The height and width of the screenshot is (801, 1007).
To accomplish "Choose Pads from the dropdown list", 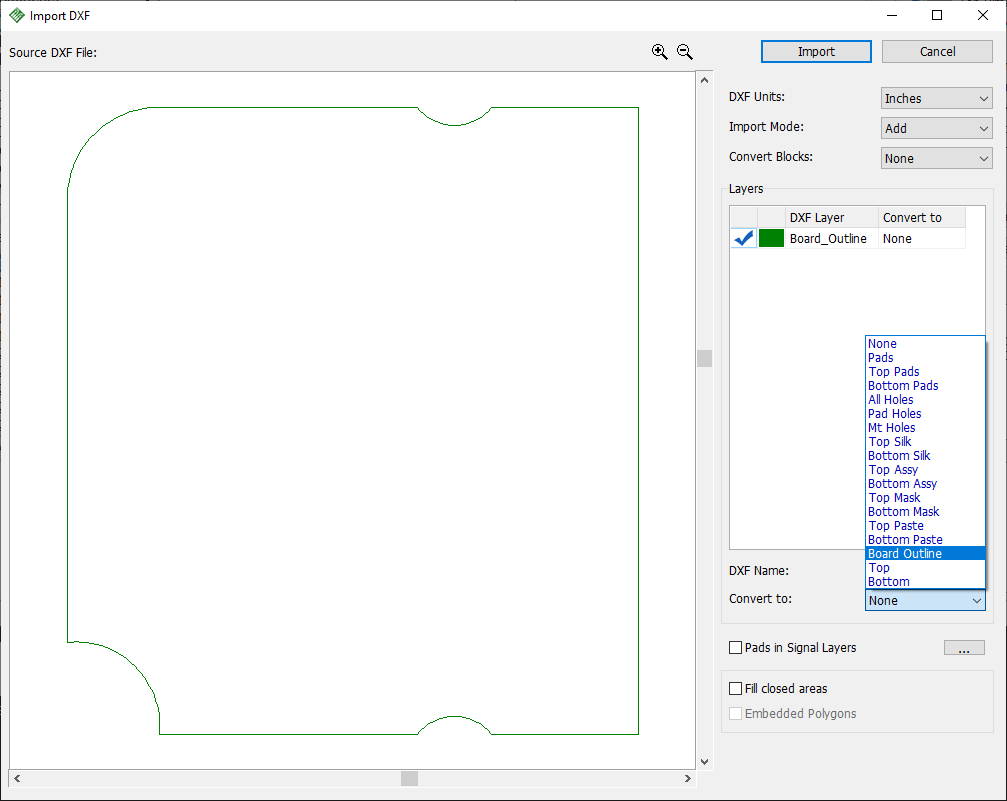I will (925, 358).
